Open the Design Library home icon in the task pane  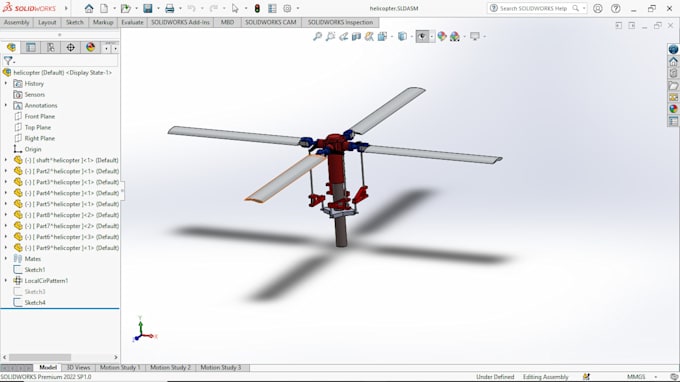pos(673,61)
